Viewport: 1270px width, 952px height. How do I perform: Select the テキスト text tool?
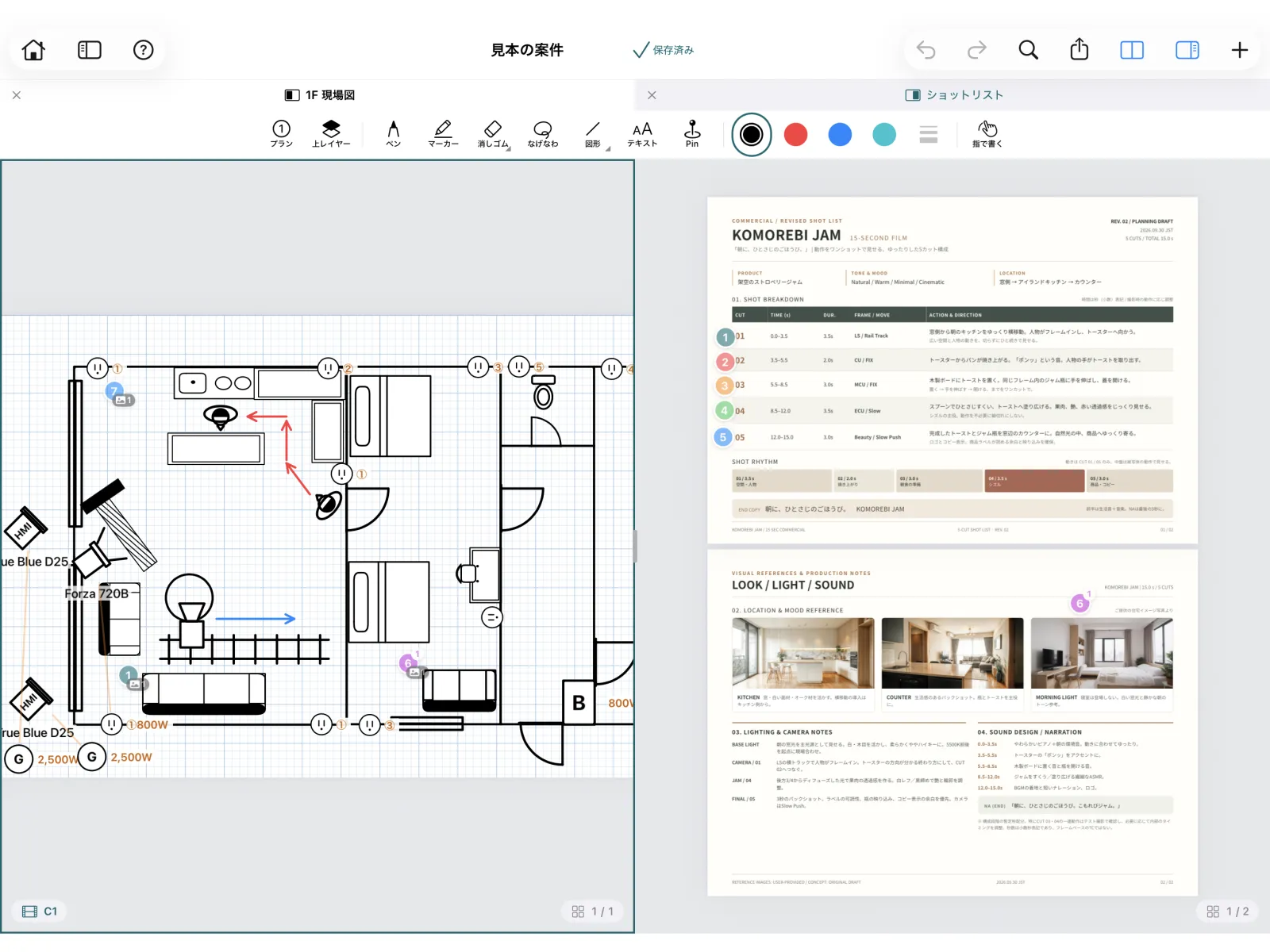643,133
